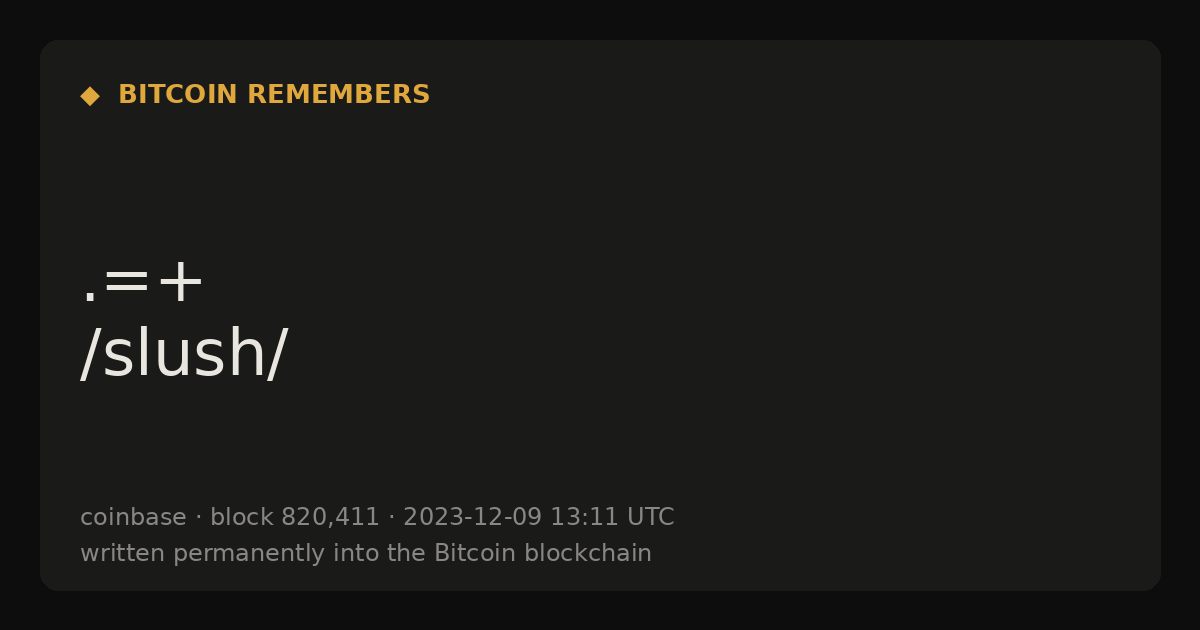Click the plus sign in the message
Screen dimensions: 1200x630
(x=181, y=283)
